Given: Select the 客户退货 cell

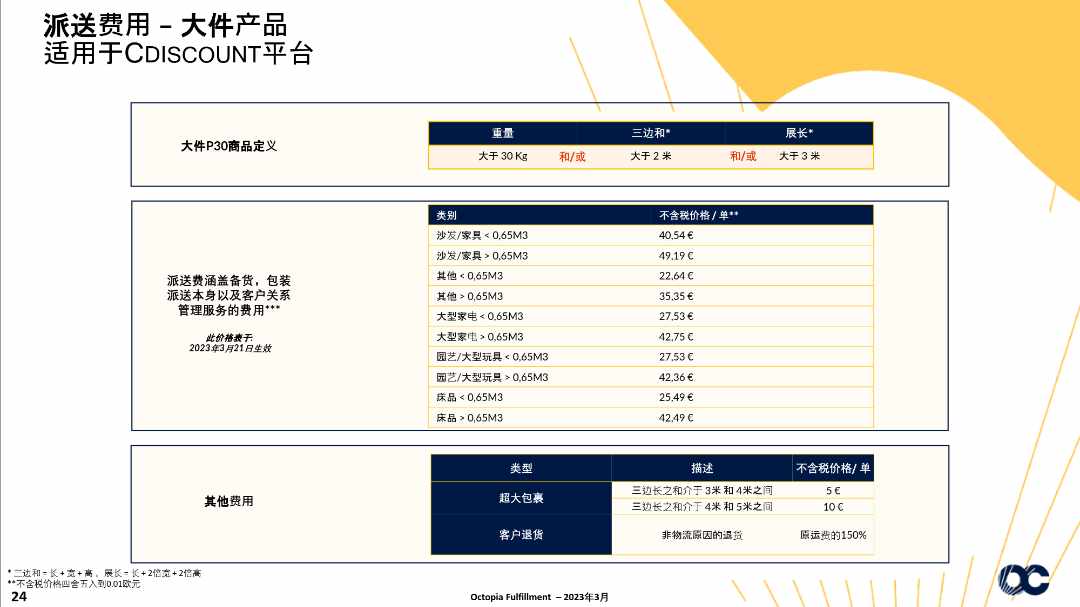Looking at the screenshot, I should coord(521,535).
